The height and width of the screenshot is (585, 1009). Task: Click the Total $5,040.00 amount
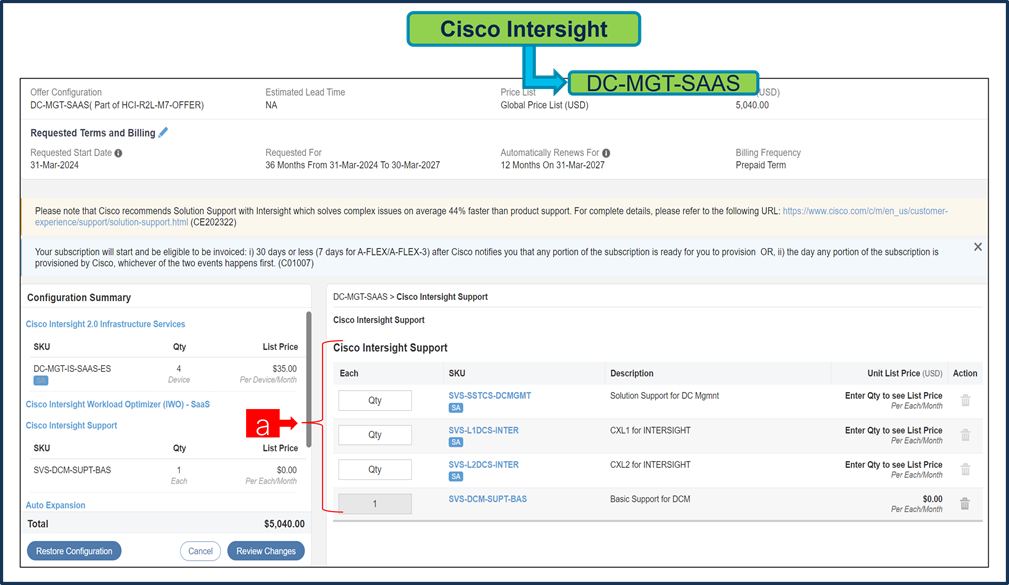284,524
